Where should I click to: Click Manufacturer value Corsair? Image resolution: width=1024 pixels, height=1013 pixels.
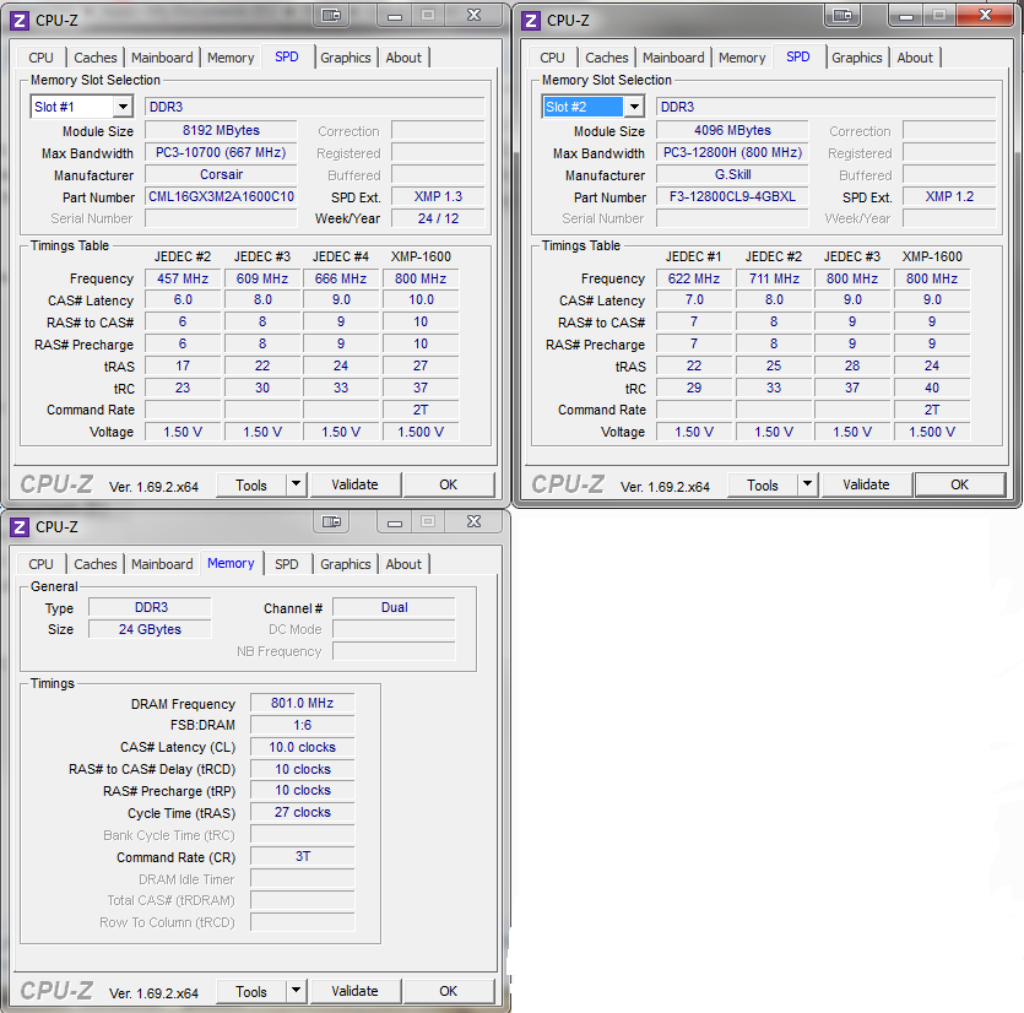coord(221,174)
